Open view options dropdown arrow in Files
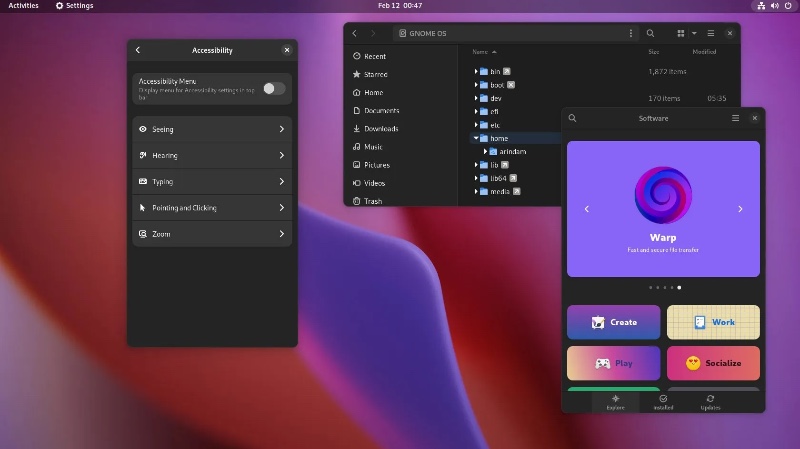800x449 pixels. pyautogui.click(x=695, y=33)
